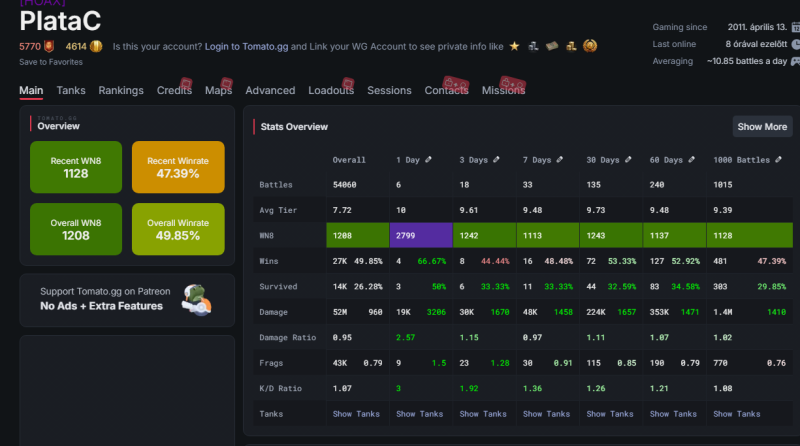The image size is (800, 446).
Task: Open the Main tab
Action: [x=31, y=90]
